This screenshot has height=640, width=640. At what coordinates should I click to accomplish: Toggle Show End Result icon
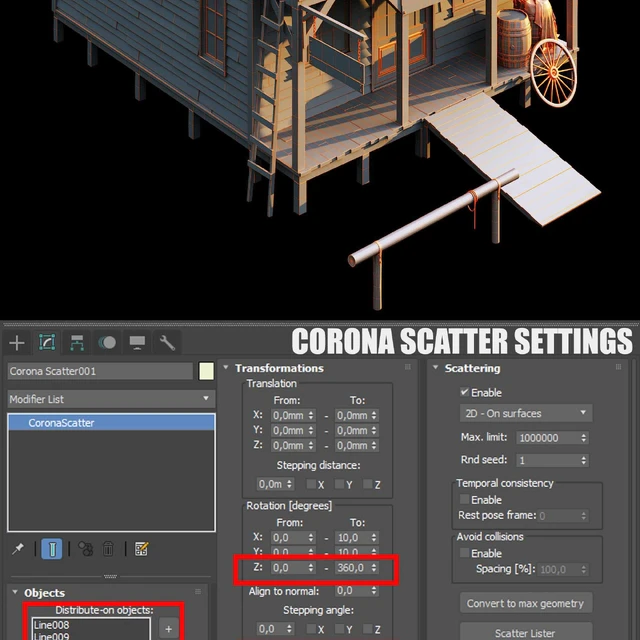click(52, 549)
